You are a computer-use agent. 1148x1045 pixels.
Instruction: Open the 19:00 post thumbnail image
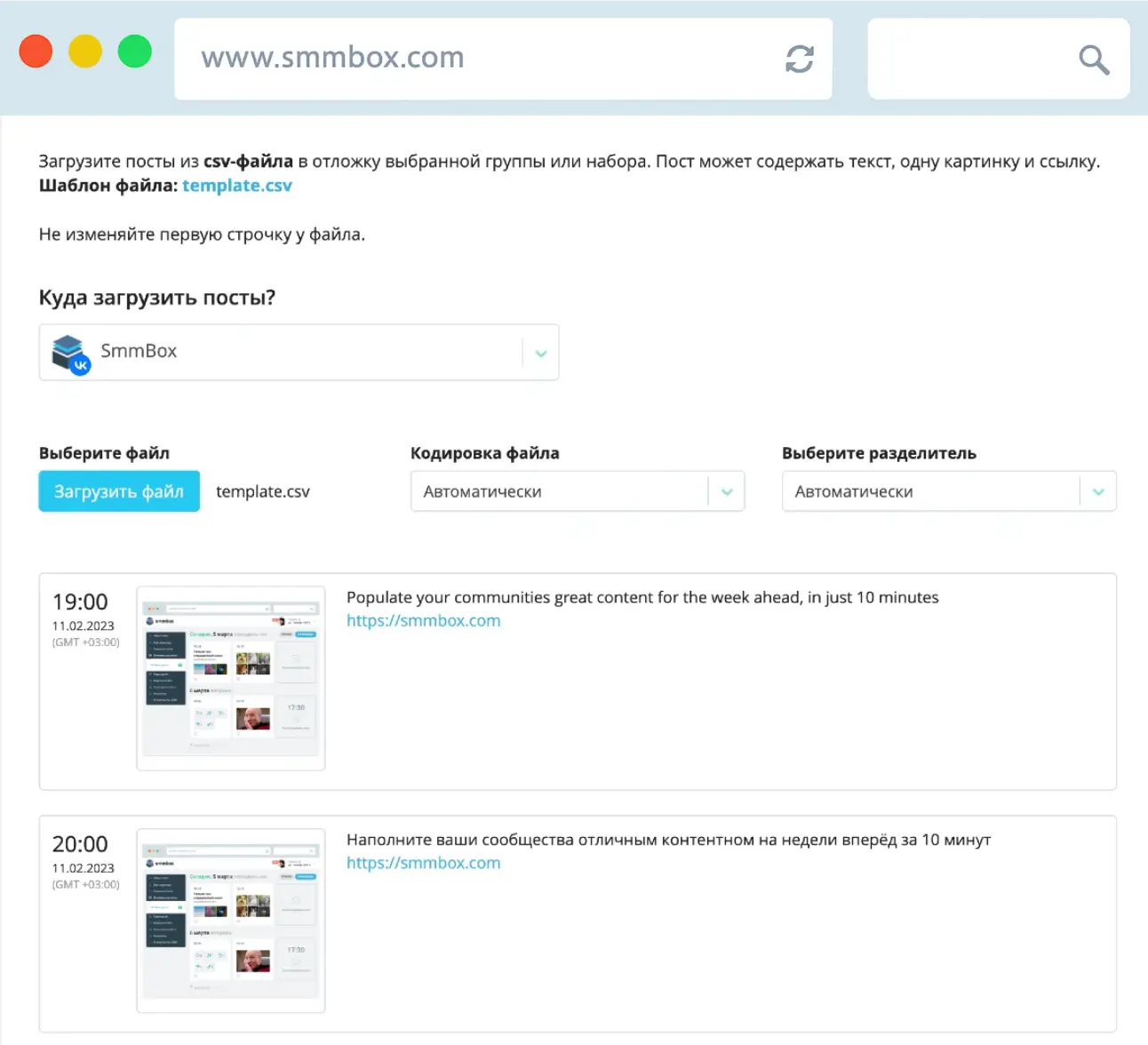pyautogui.click(x=231, y=678)
